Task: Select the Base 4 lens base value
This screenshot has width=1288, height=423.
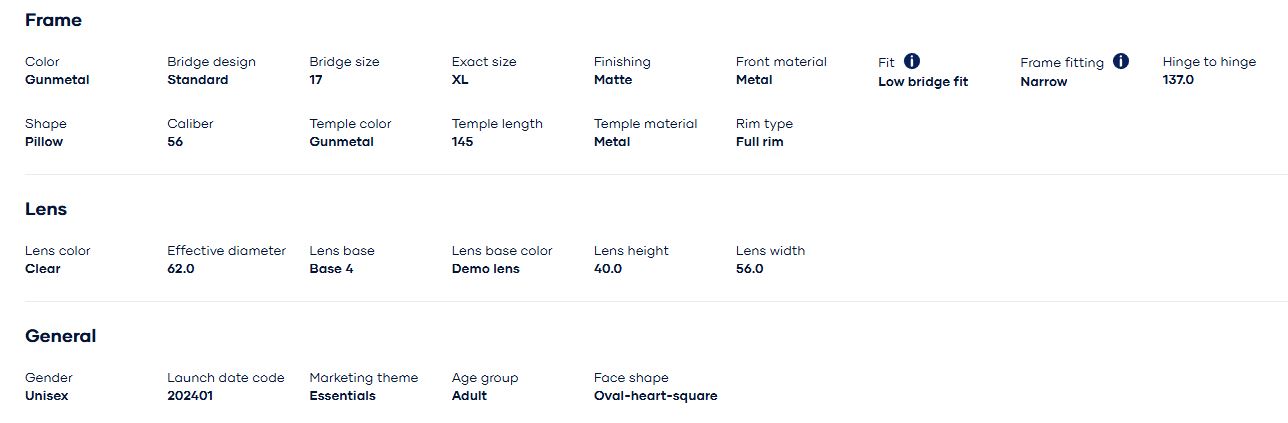Action: [331, 269]
